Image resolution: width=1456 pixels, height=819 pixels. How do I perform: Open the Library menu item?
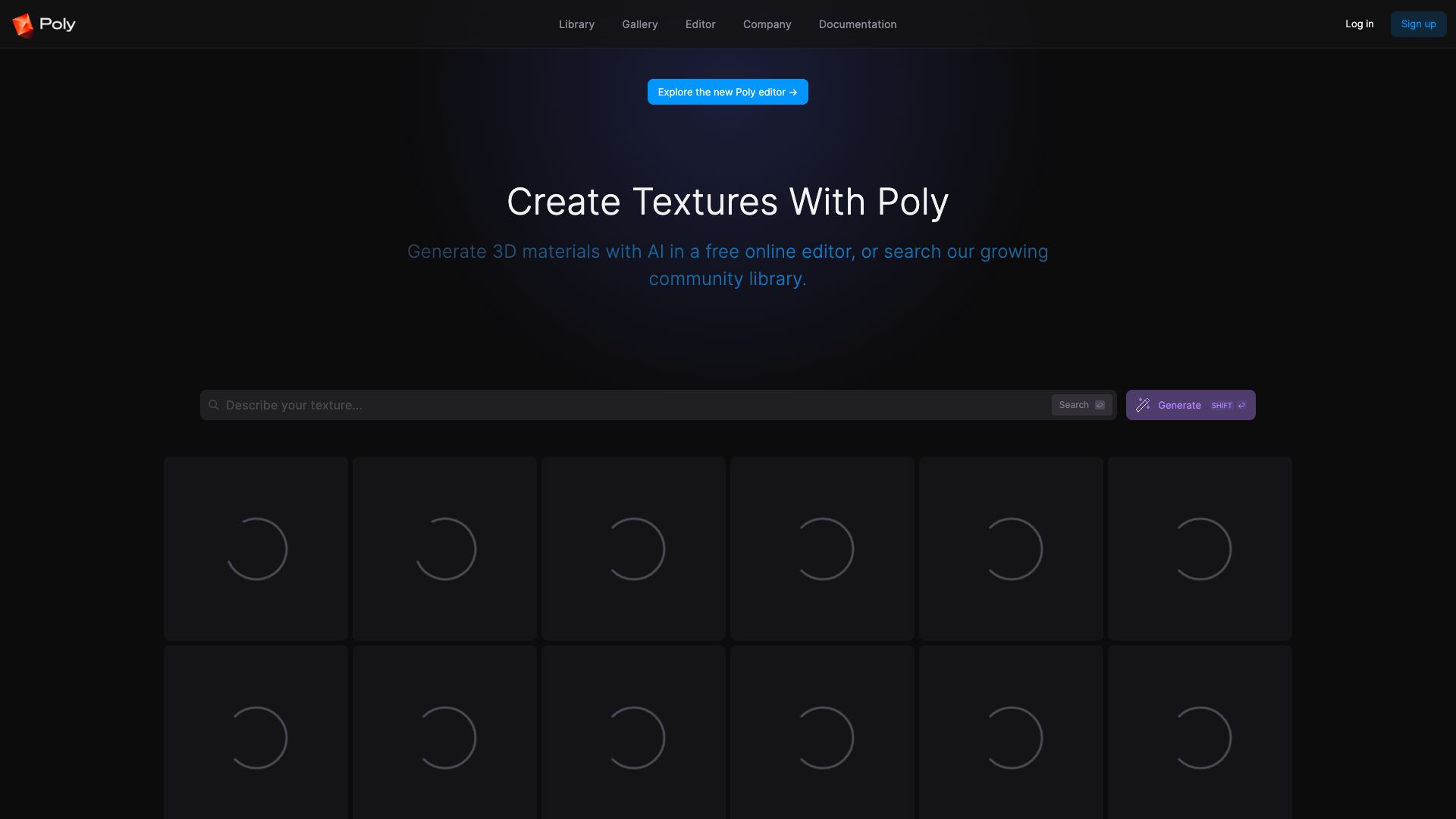pos(576,24)
